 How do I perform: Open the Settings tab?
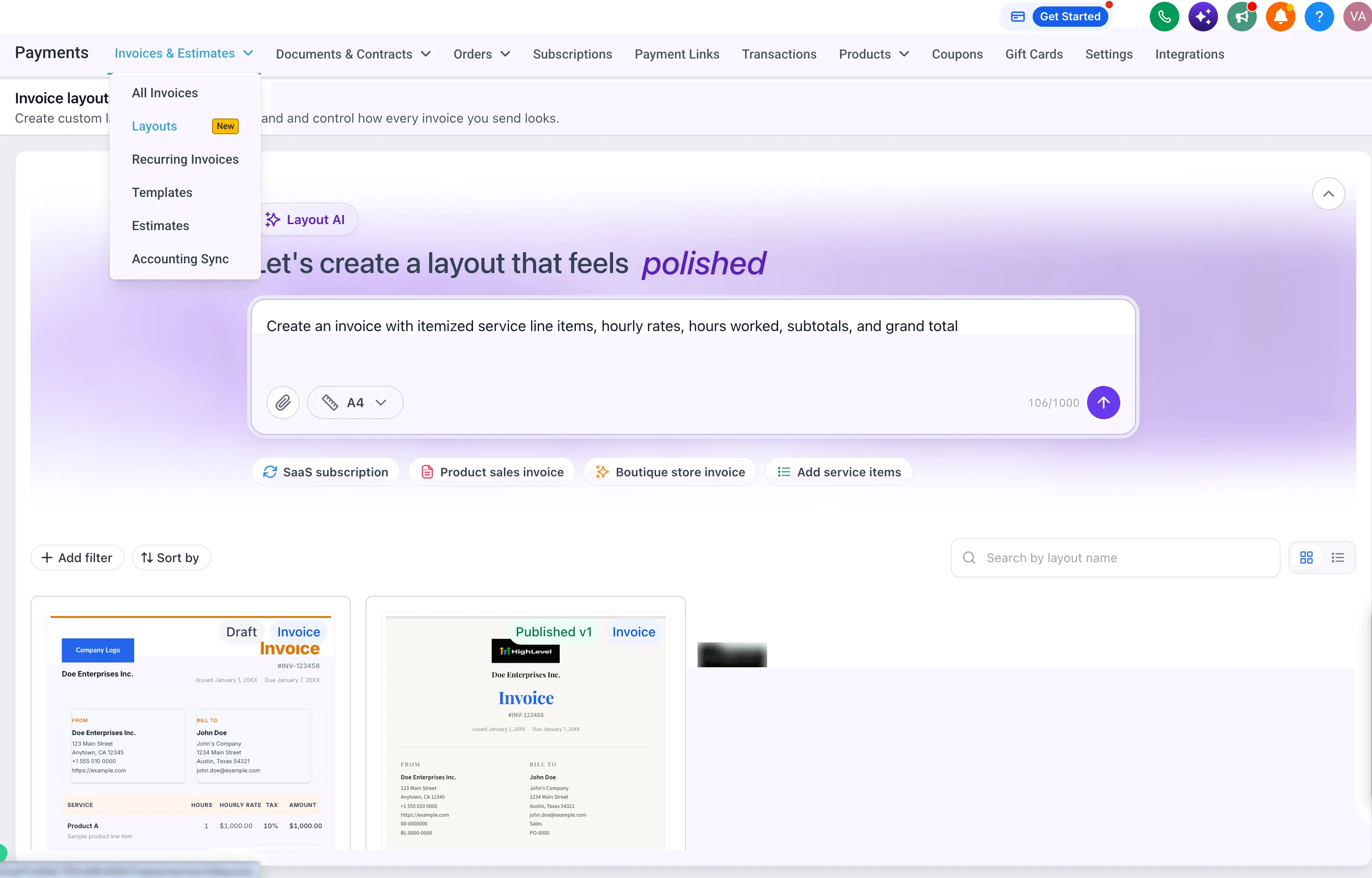[x=1109, y=54]
